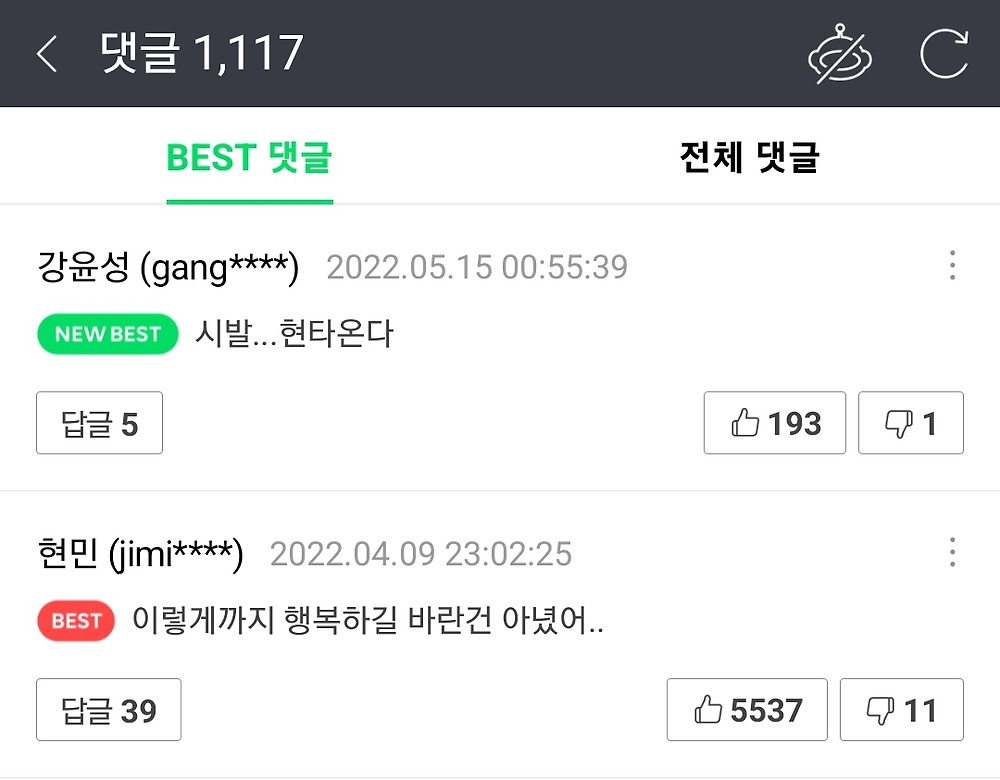Select the comment text 시발...현타온다
Image resolution: width=1000 pixels, height=780 pixels.
(x=294, y=333)
